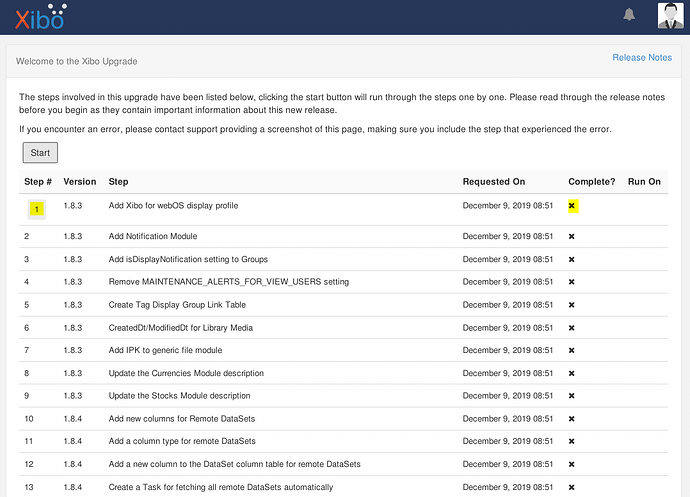This screenshot has height=497, width=690.
Task: Click step number 7 cell
Action: [x=26, y=350]
